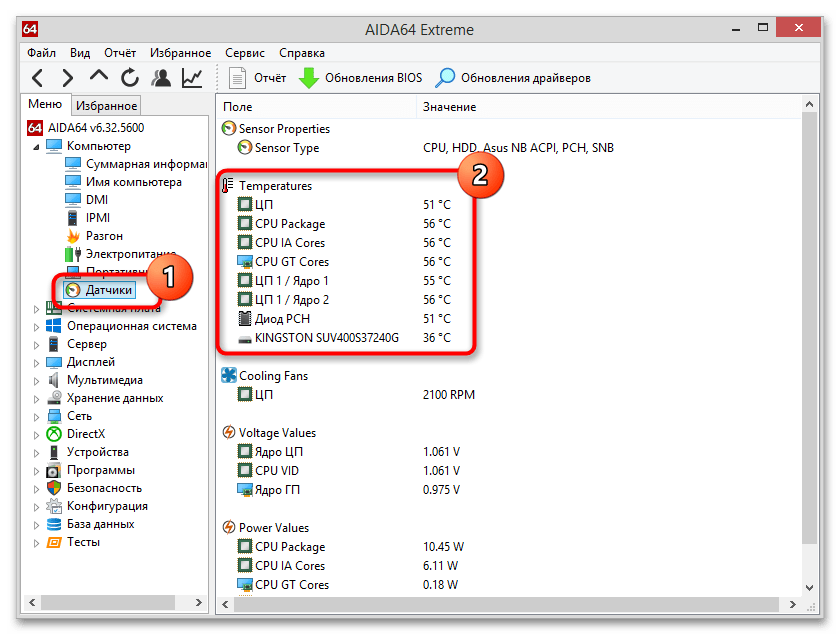Select the Датчики sensors tree item
This screenshot has width=840, height=635.
(100, 290)
